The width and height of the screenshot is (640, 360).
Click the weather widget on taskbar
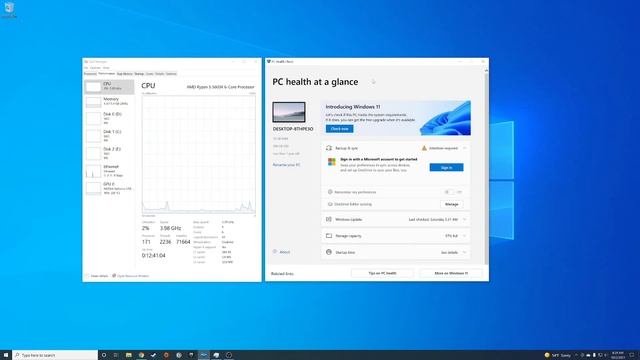tap(558, 355)
